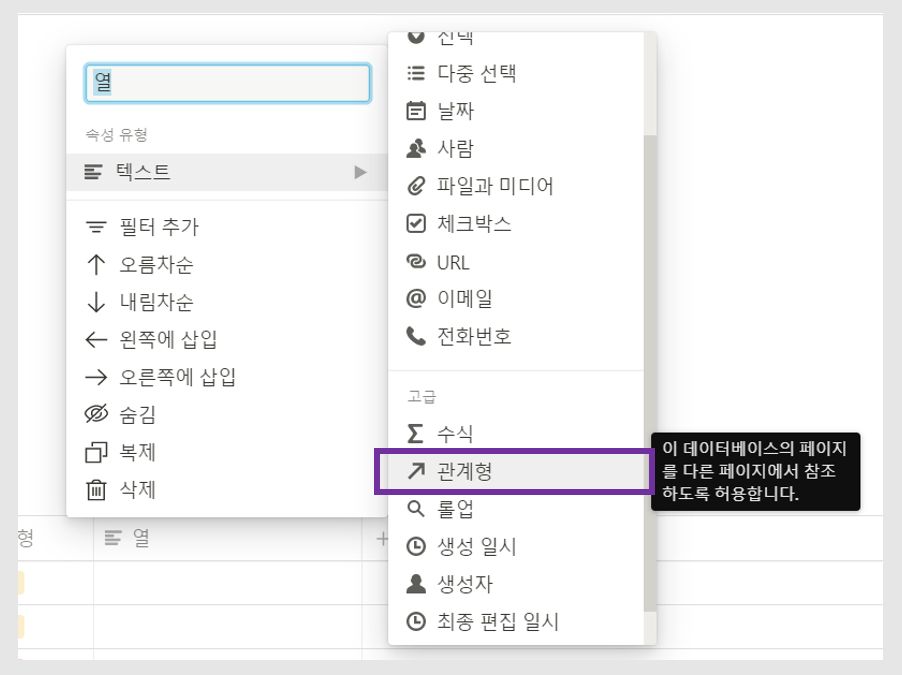Click the multi-select list icon next to 다중 선택

416,73
